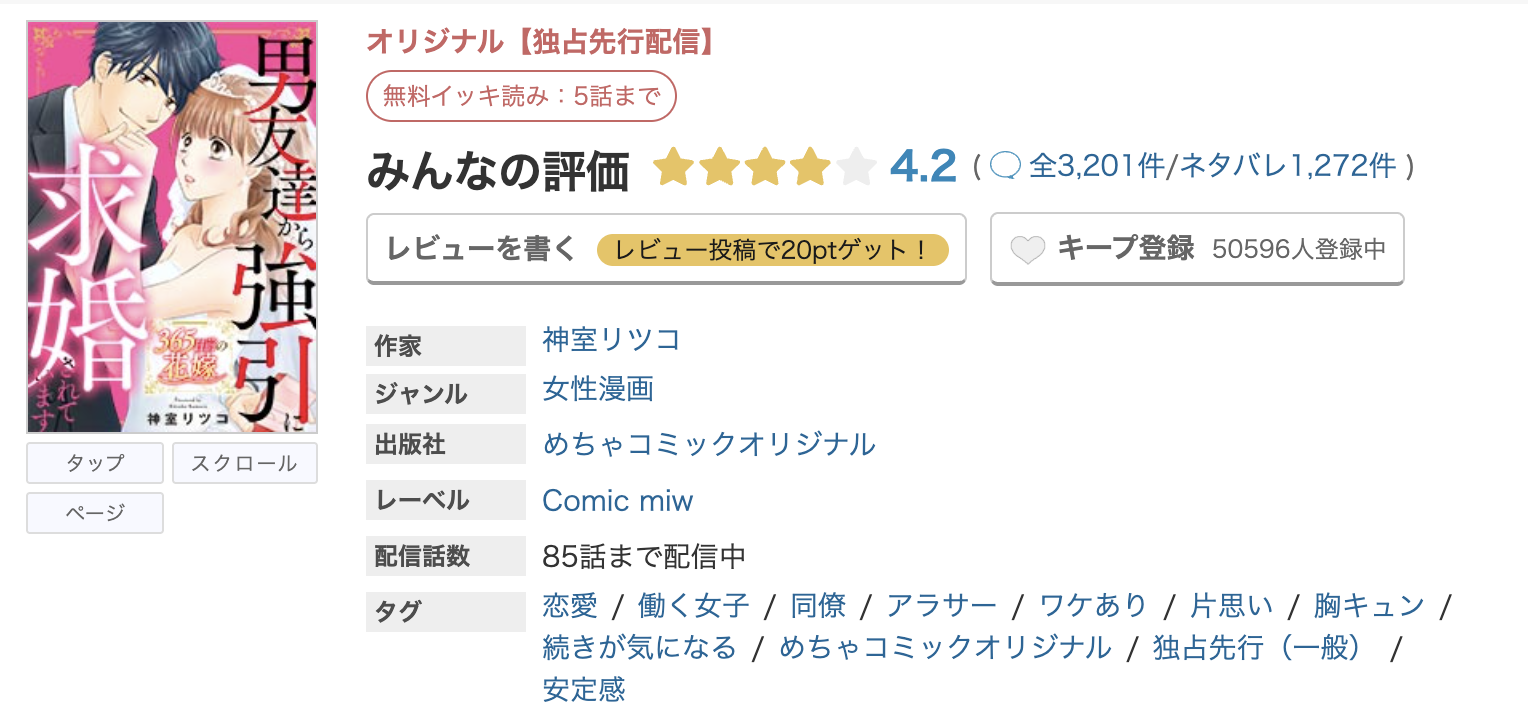Click the fourth gold rating star
Screen dimensions: 1528x728
click(810, 167)
